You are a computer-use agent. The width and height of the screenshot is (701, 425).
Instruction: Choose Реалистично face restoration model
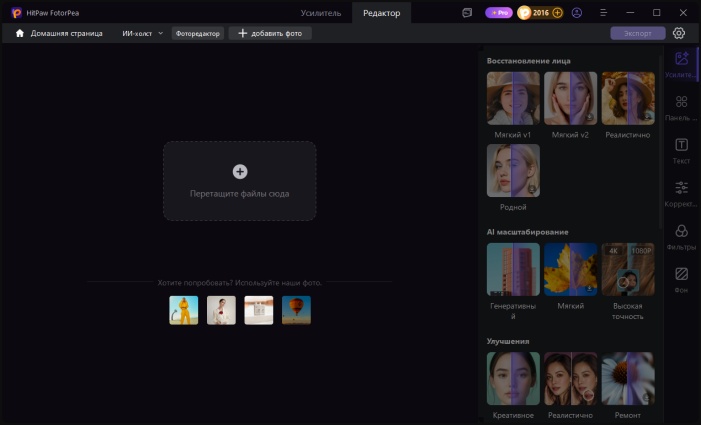pos(628,98)
